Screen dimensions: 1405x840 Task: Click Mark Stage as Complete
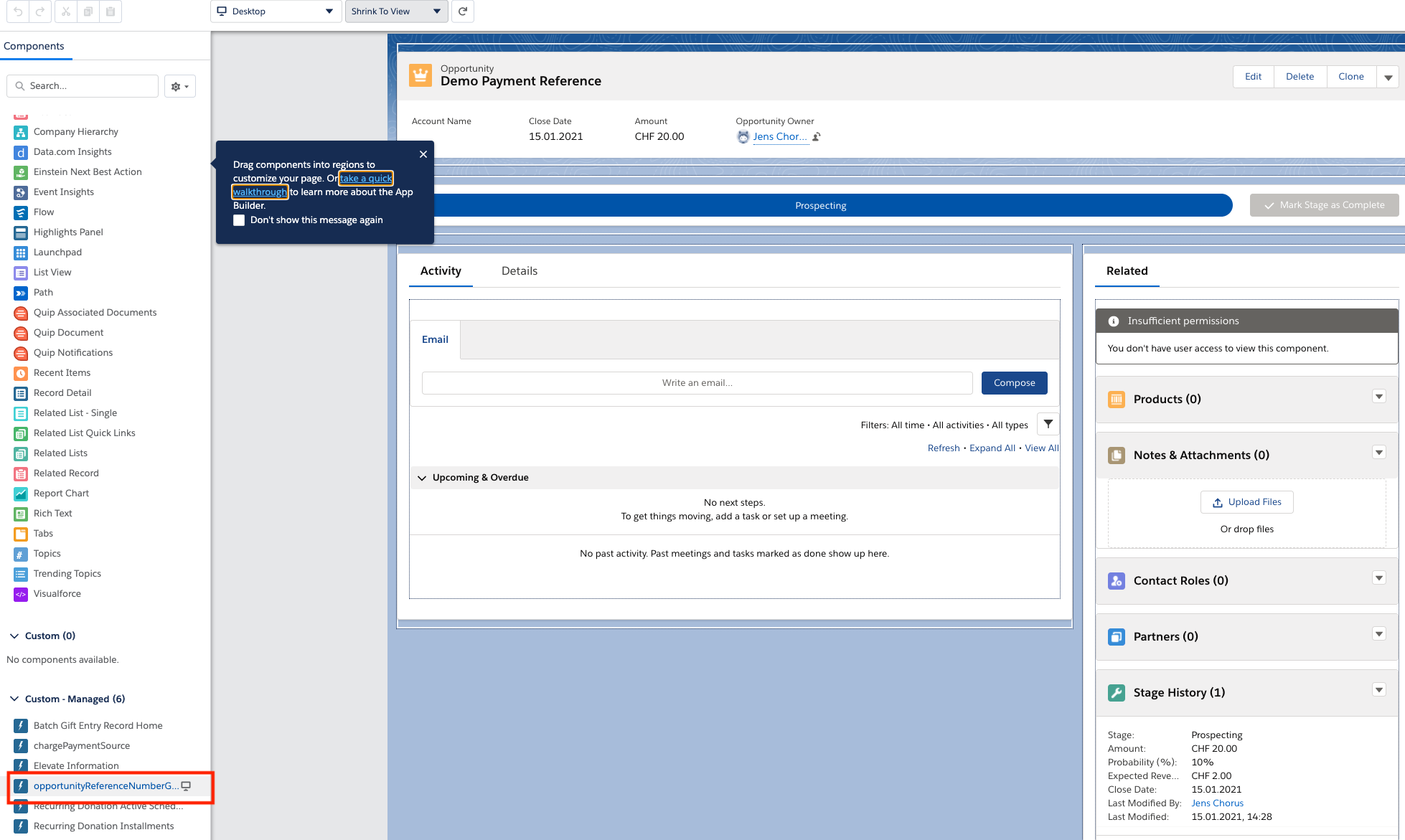1324,205
